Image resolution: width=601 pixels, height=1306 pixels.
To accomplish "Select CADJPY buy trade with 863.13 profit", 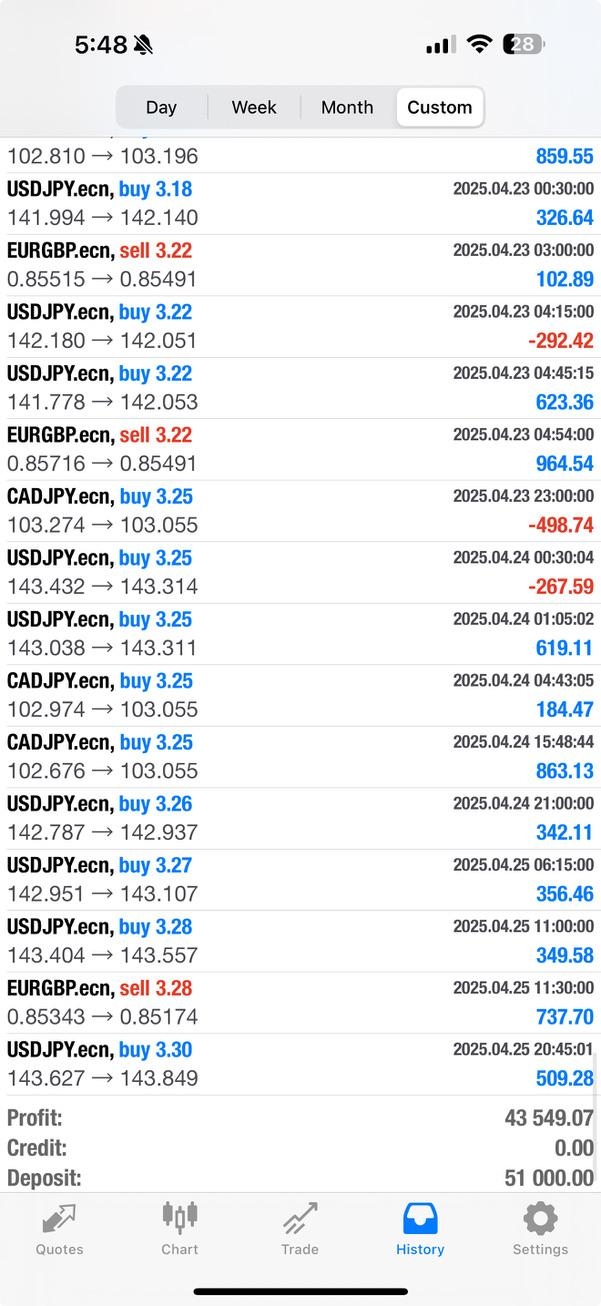I will point(300,757).
